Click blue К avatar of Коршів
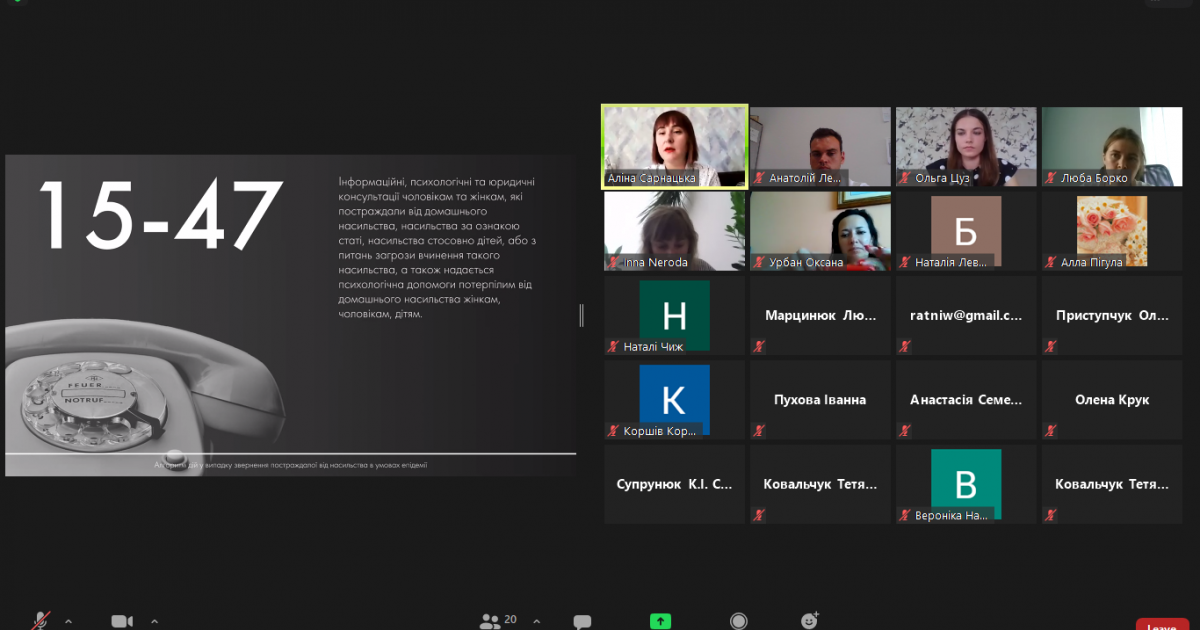The image size is (1200, 630). tap(674, 399)
